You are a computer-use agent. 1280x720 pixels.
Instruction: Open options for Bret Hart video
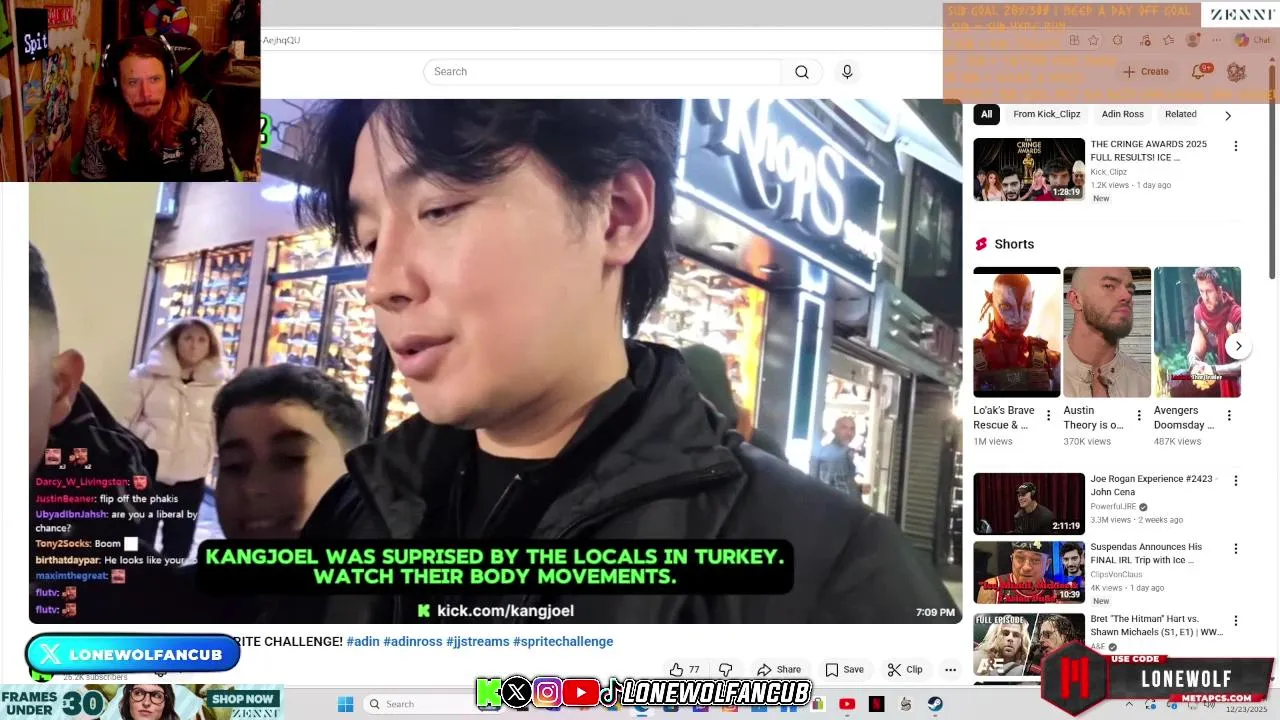pos(1235,621)
